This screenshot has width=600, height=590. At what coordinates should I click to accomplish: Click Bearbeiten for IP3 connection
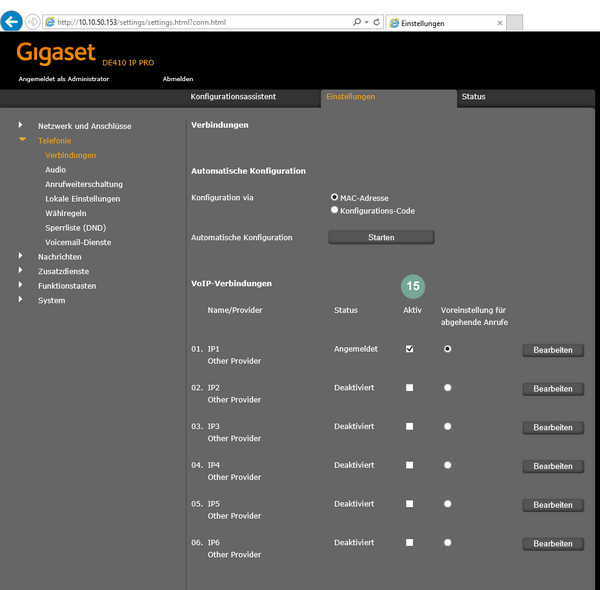553,427
